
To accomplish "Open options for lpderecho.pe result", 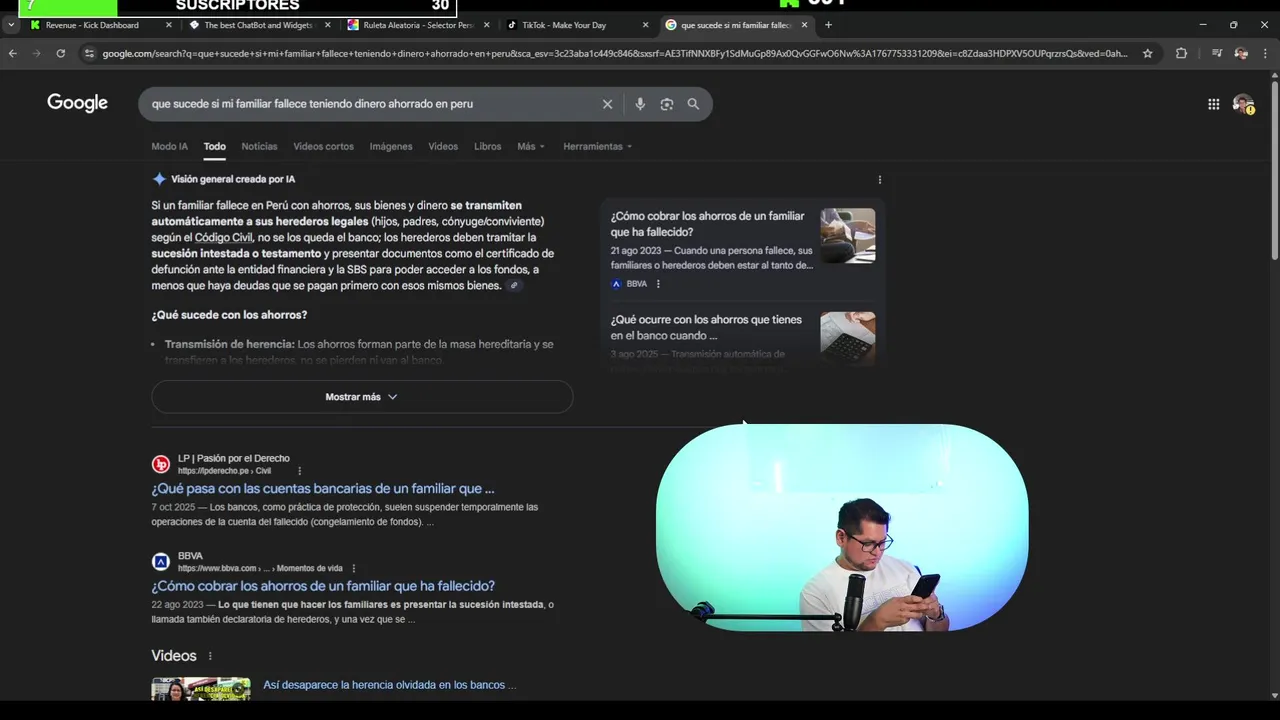I will tap(299, 471).
